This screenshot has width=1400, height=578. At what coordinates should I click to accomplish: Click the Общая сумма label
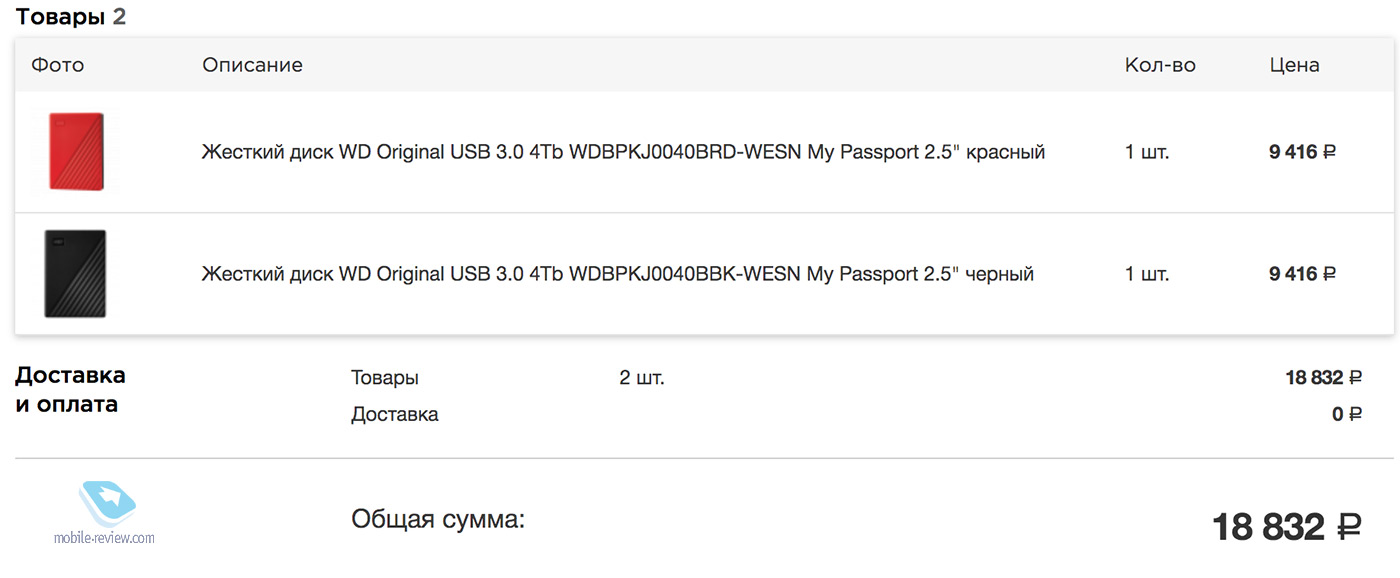[x=437, y=520]
